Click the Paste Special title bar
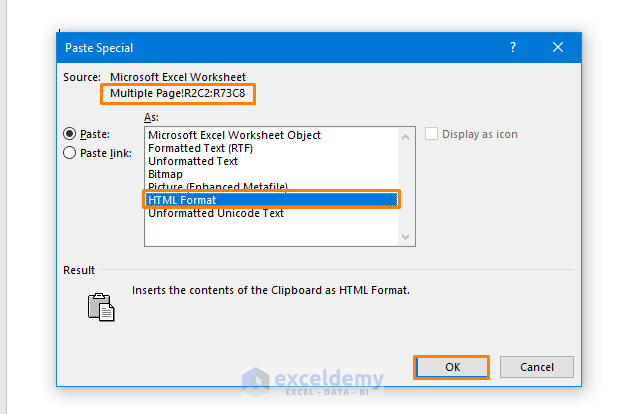The height and width of the screenshot is (414, 626). click(280, 47)
